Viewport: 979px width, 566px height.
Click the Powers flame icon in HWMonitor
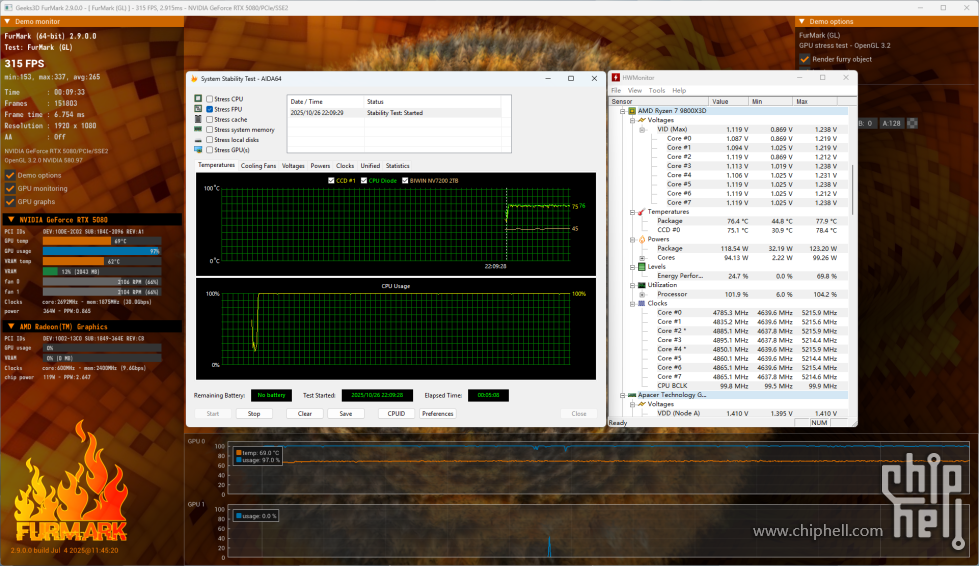pyautogui.click(x=642, y=239)
